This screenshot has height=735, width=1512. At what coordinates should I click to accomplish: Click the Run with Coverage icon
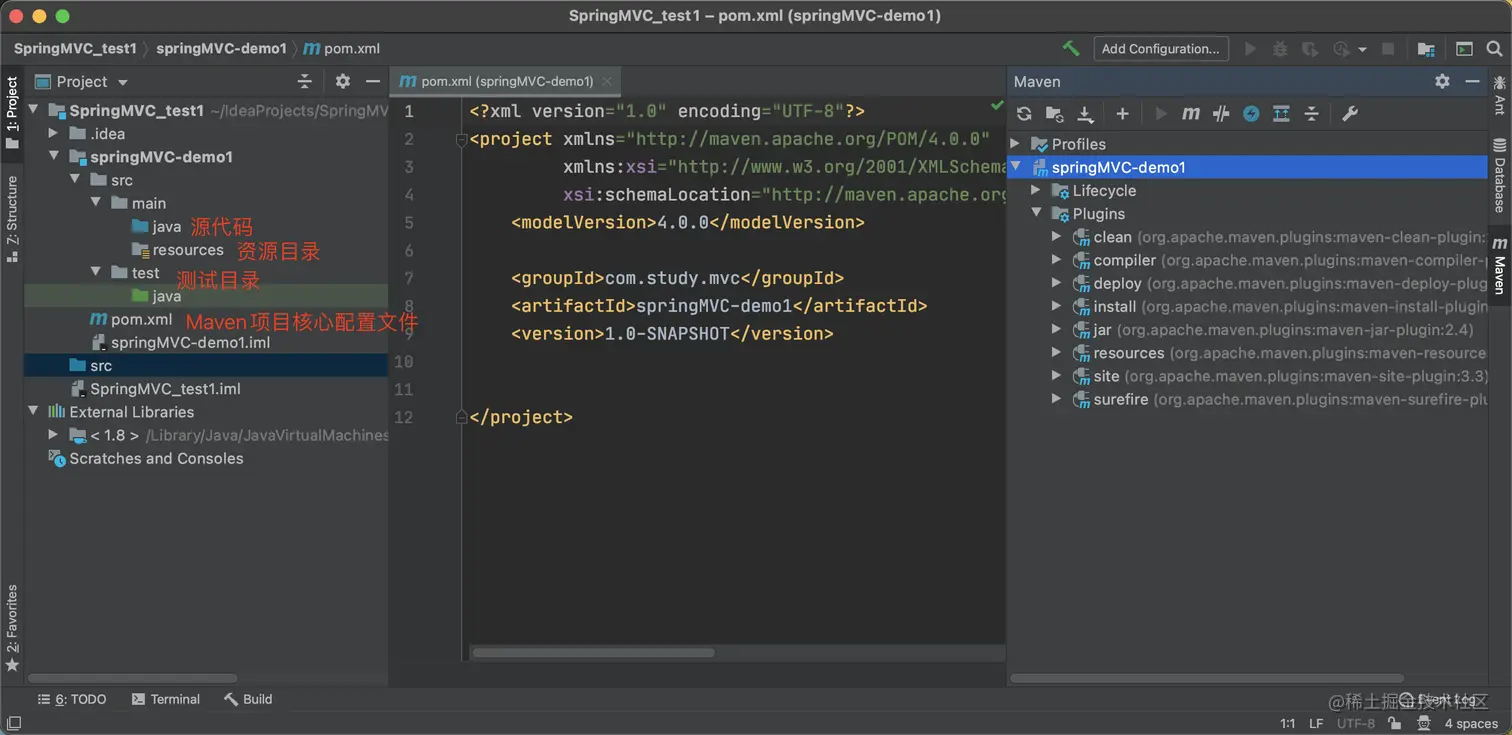pyautogui.click(x=1309, y=48)
